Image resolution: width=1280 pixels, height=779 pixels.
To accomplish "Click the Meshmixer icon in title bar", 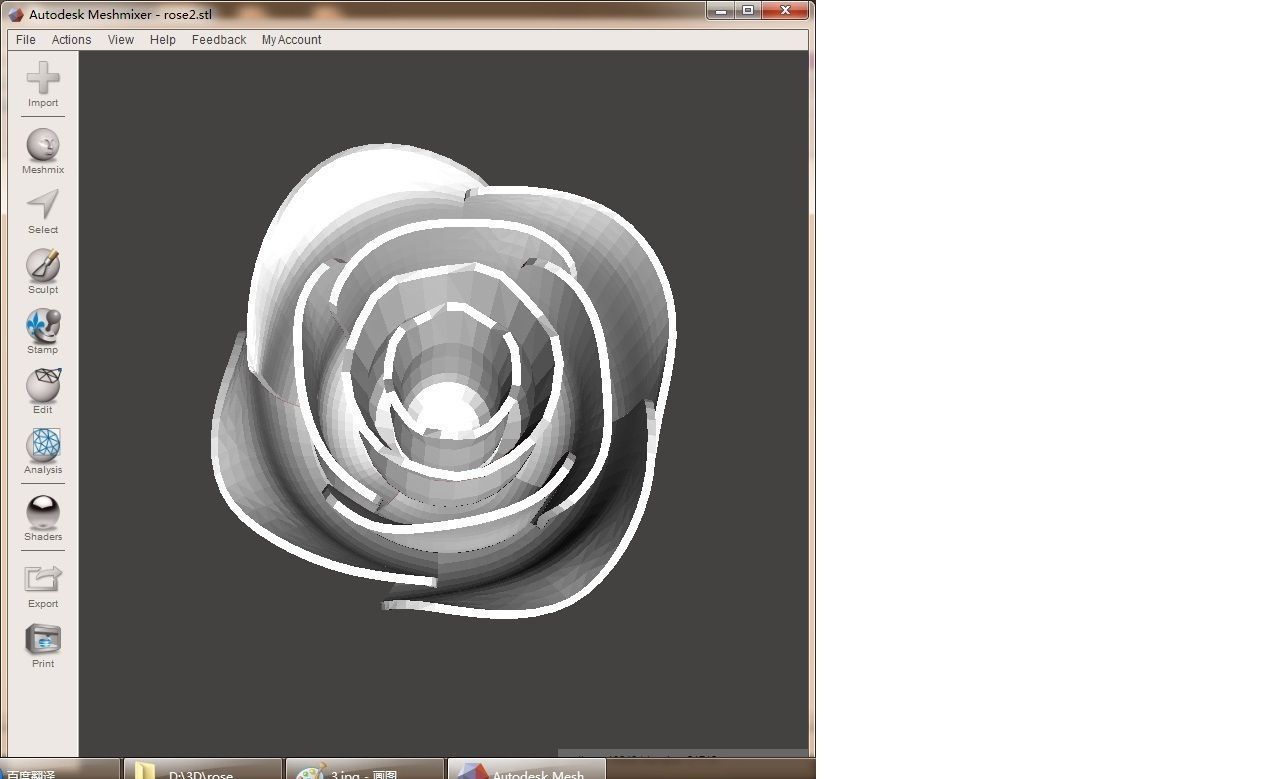I will click(16, 14).
